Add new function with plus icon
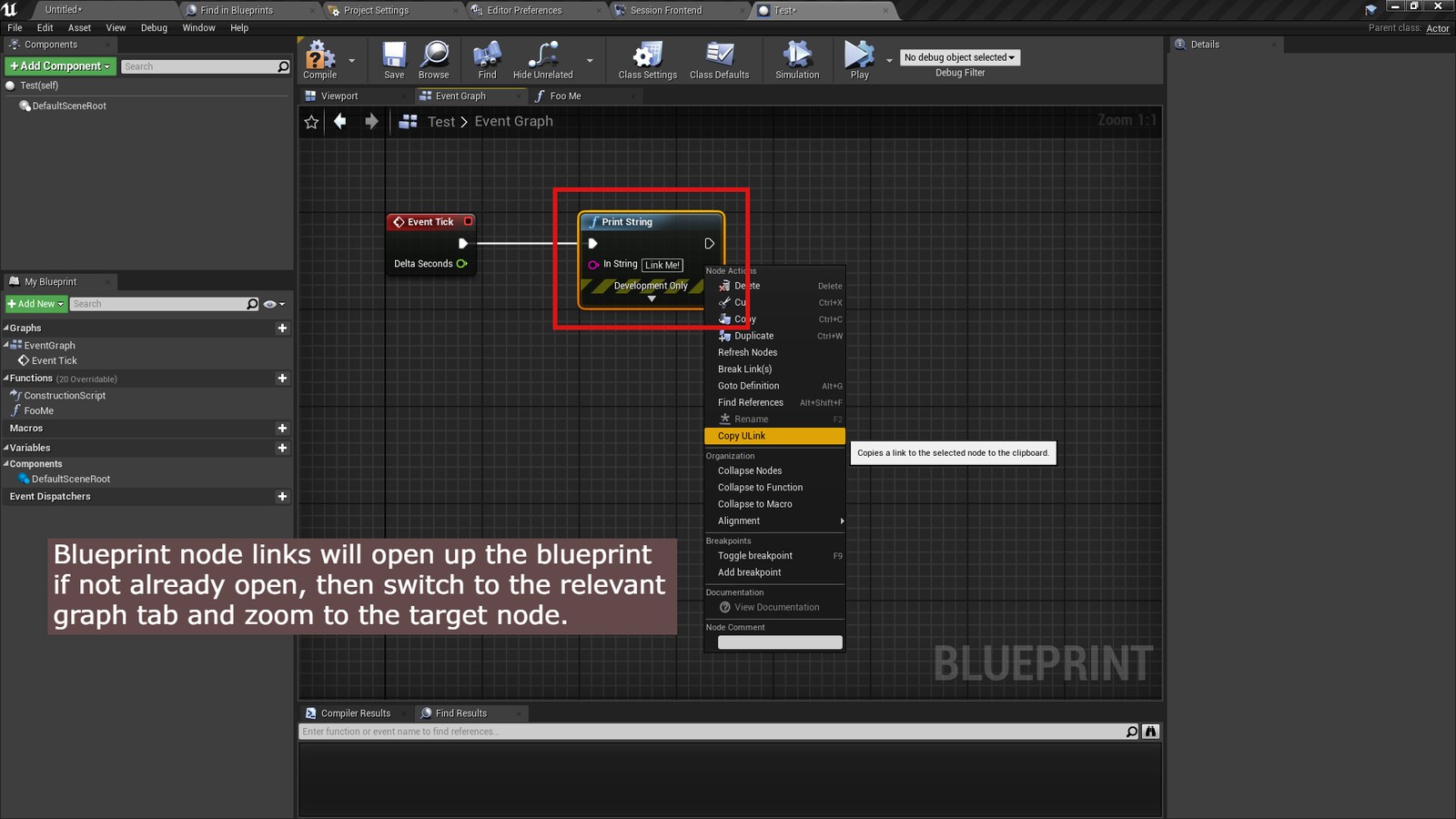The width and height of the screenshot is (1456, 819). click(282, 378)
